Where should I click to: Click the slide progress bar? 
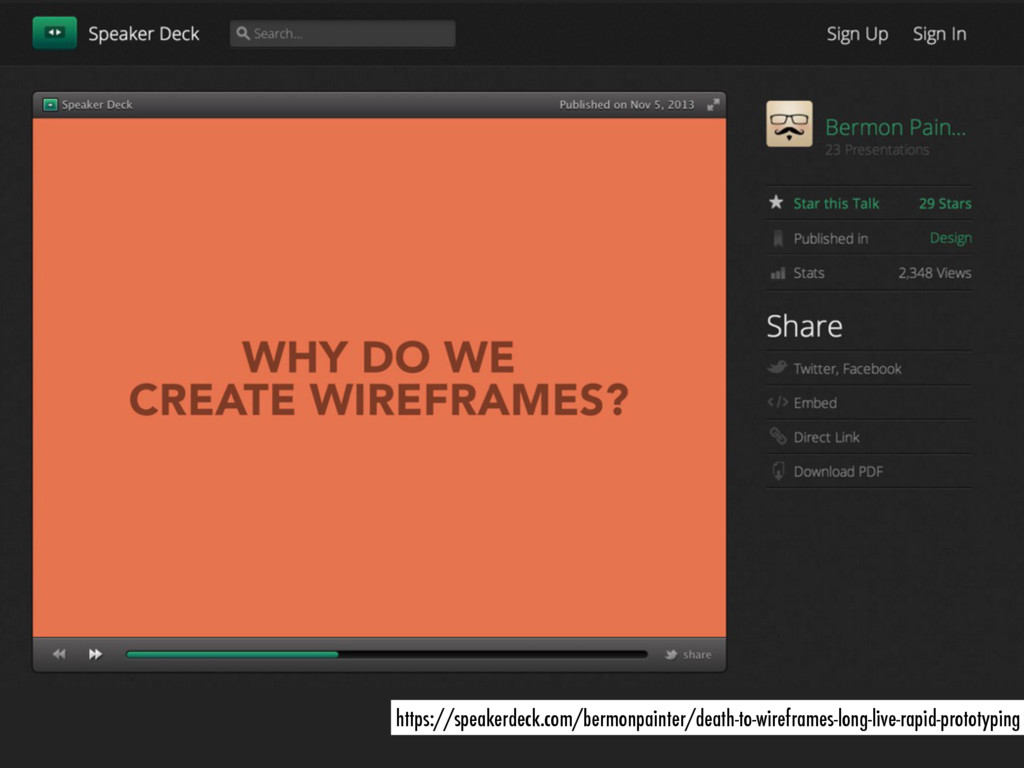(x=386, y=654)
